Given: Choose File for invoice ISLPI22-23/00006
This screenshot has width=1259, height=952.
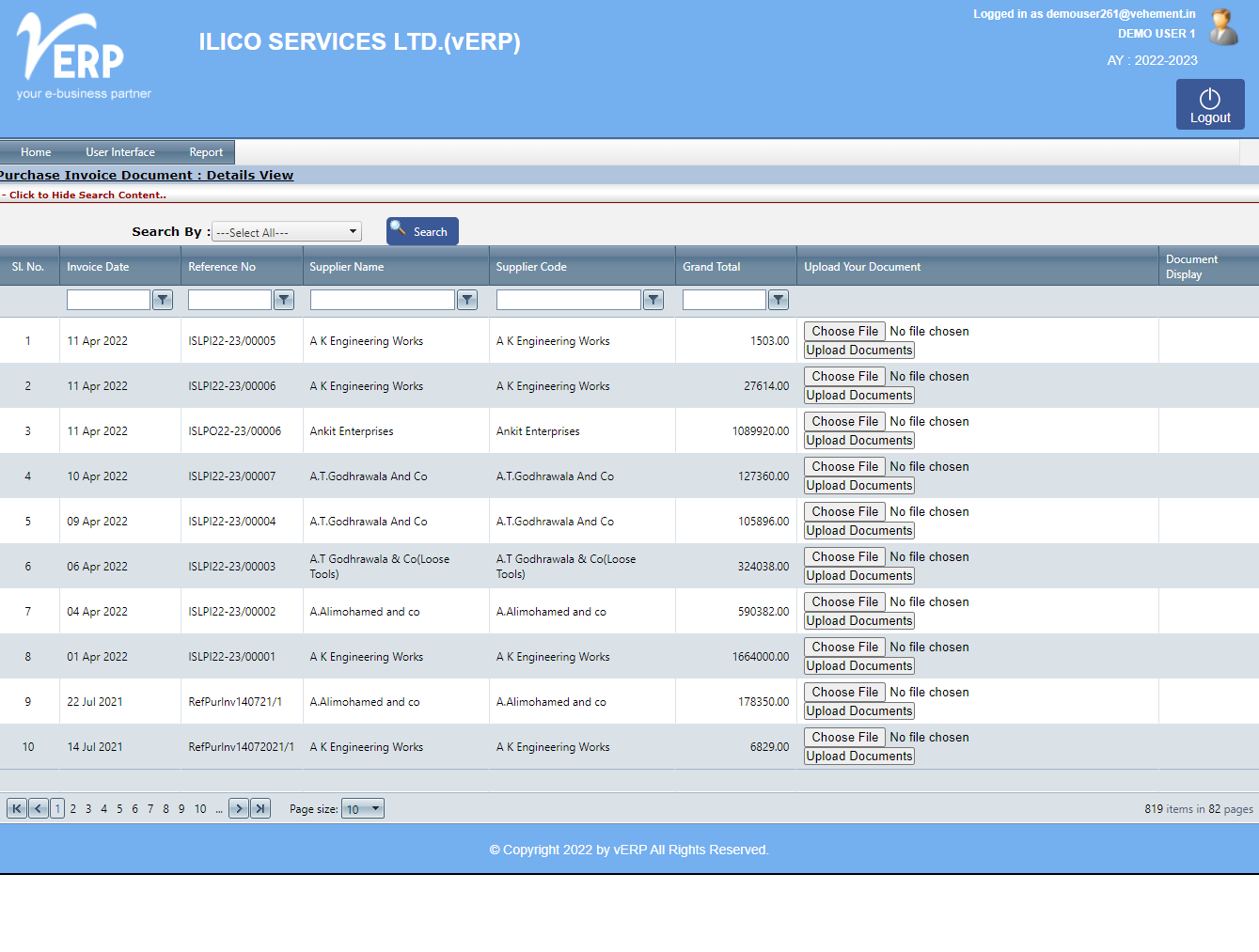Looking at the screenshot, I should click(x=845, y=376).
